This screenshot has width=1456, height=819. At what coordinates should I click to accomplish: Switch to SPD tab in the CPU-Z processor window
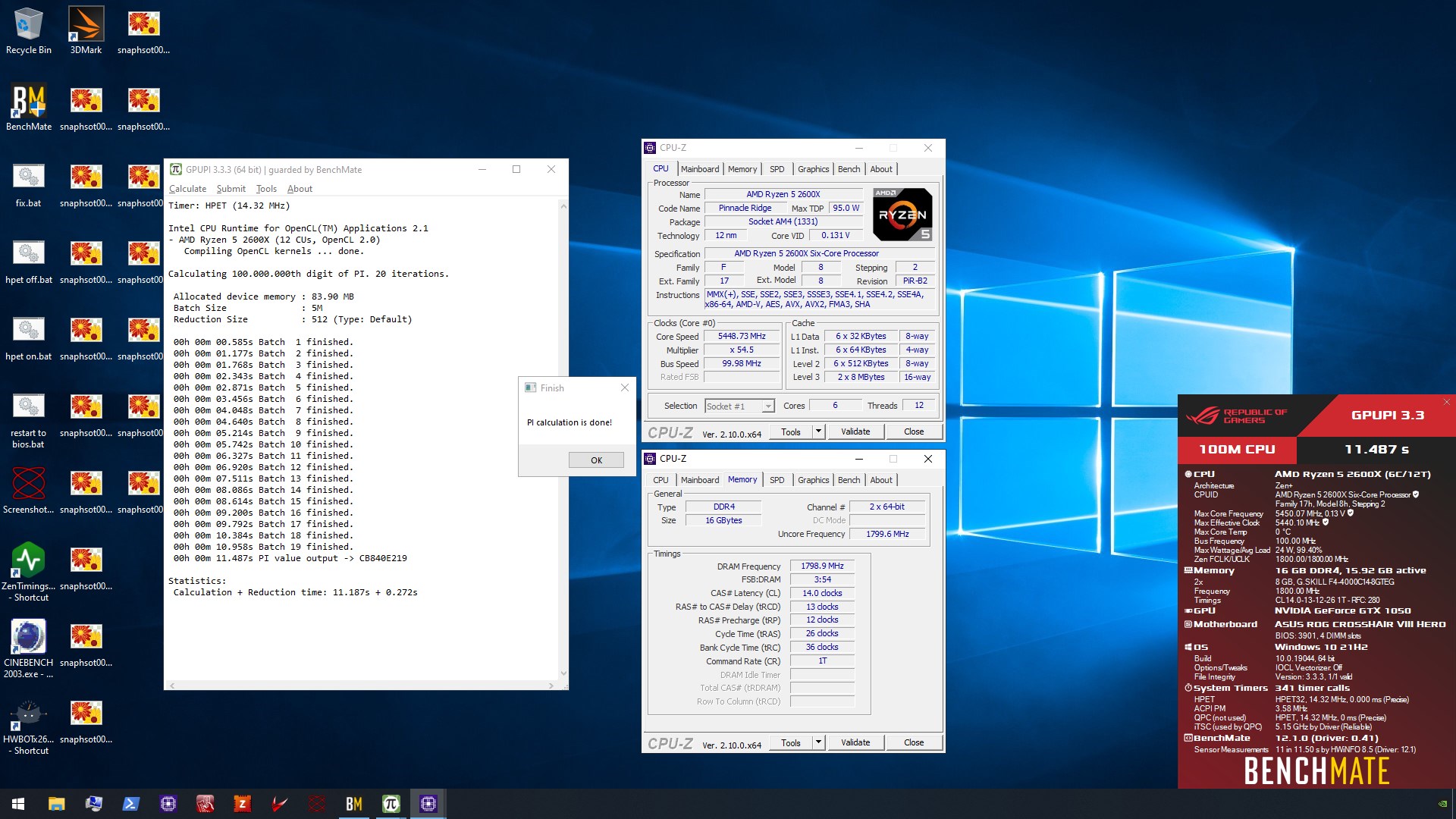pos(777,169)
